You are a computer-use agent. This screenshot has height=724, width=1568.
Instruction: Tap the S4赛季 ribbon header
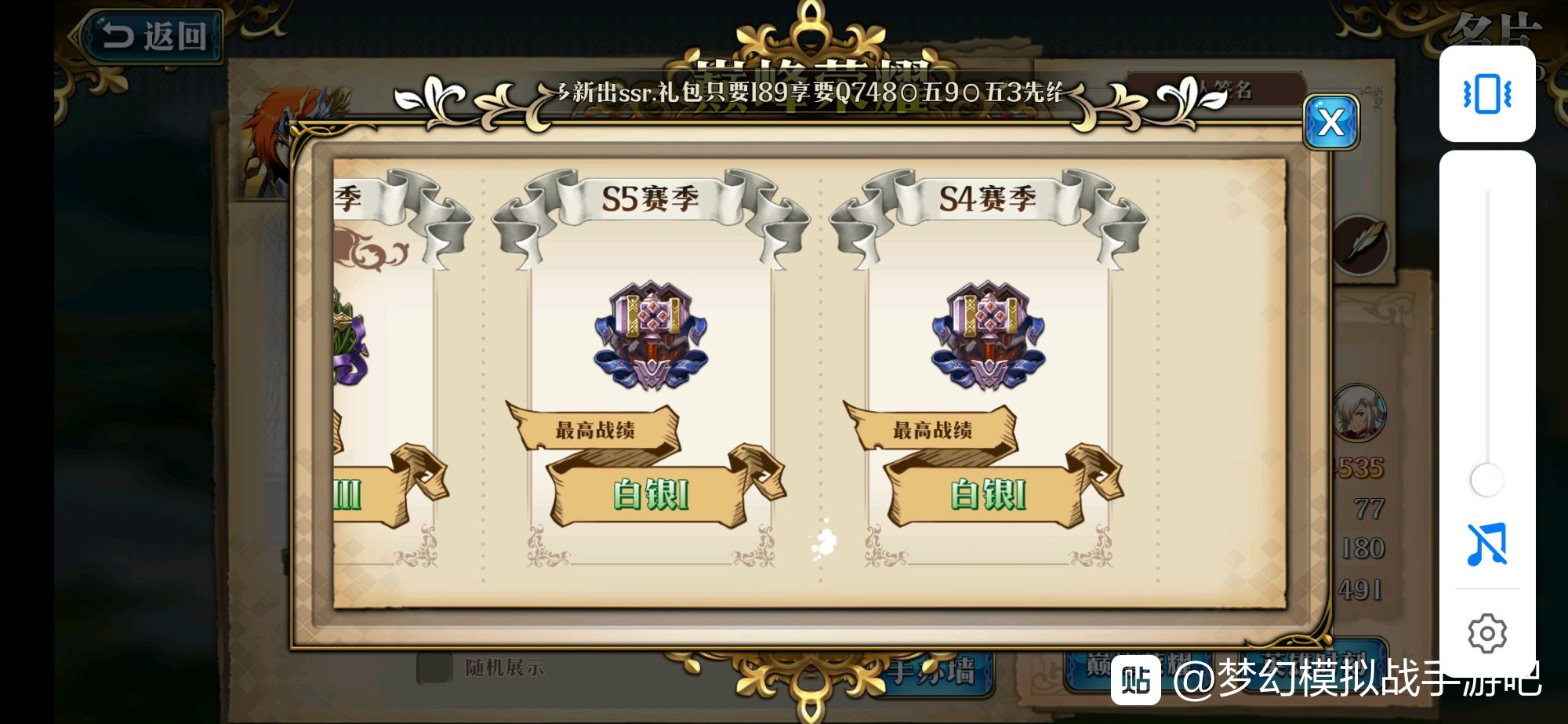coord(987,199)
